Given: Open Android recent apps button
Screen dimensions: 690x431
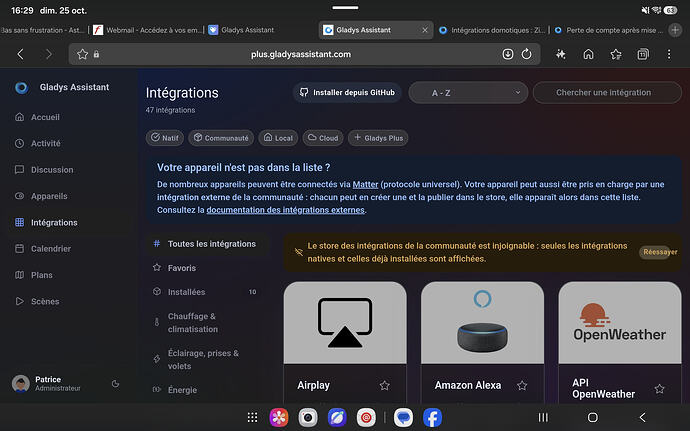Looking at the screenshot, I should tap(543, 417).
